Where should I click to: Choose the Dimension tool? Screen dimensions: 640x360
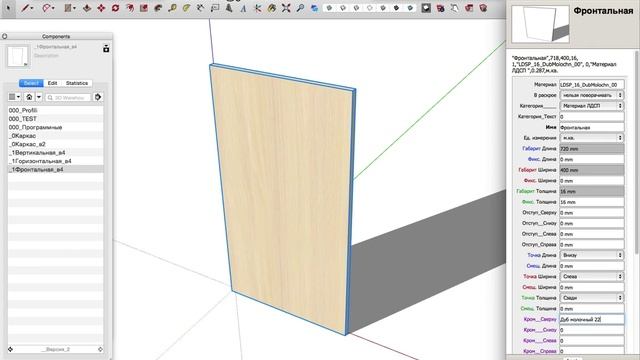(200, 8)
